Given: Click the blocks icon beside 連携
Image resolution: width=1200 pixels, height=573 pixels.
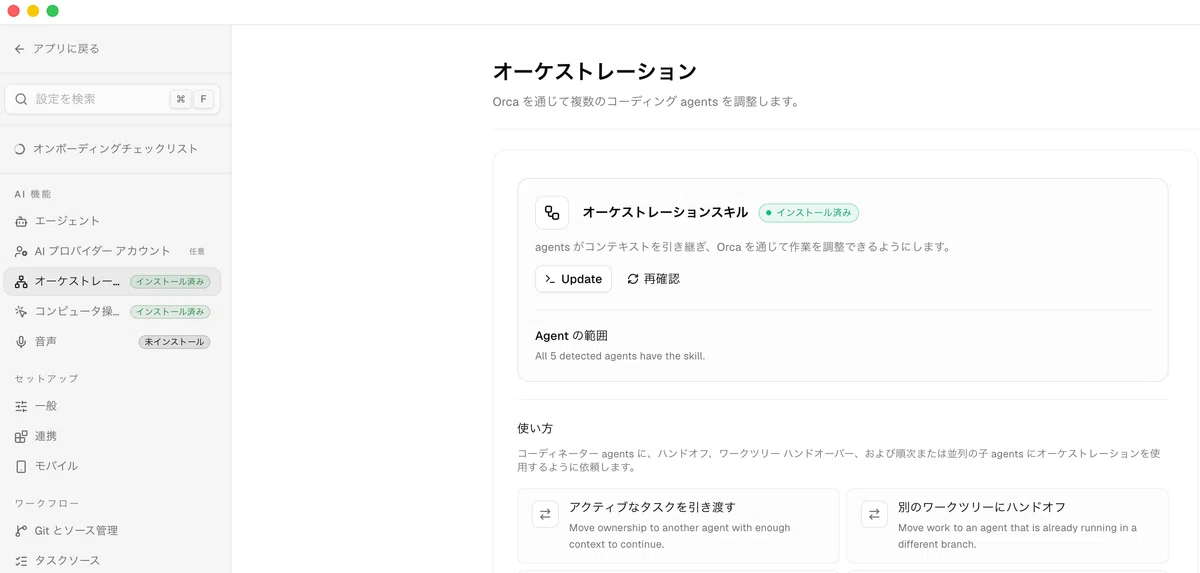Looking at the screenshot, I should coord(21,436).
